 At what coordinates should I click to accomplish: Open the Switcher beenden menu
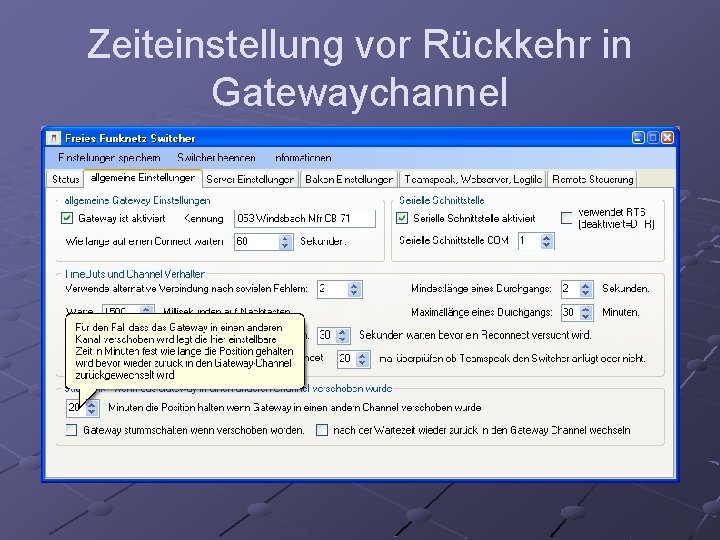tap(216, 158)
